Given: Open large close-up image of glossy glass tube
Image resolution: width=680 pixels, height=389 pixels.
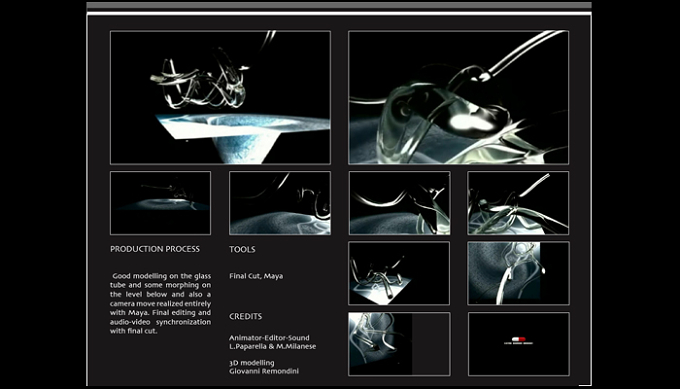Looking at the screenshot, I should click(458, 98).
